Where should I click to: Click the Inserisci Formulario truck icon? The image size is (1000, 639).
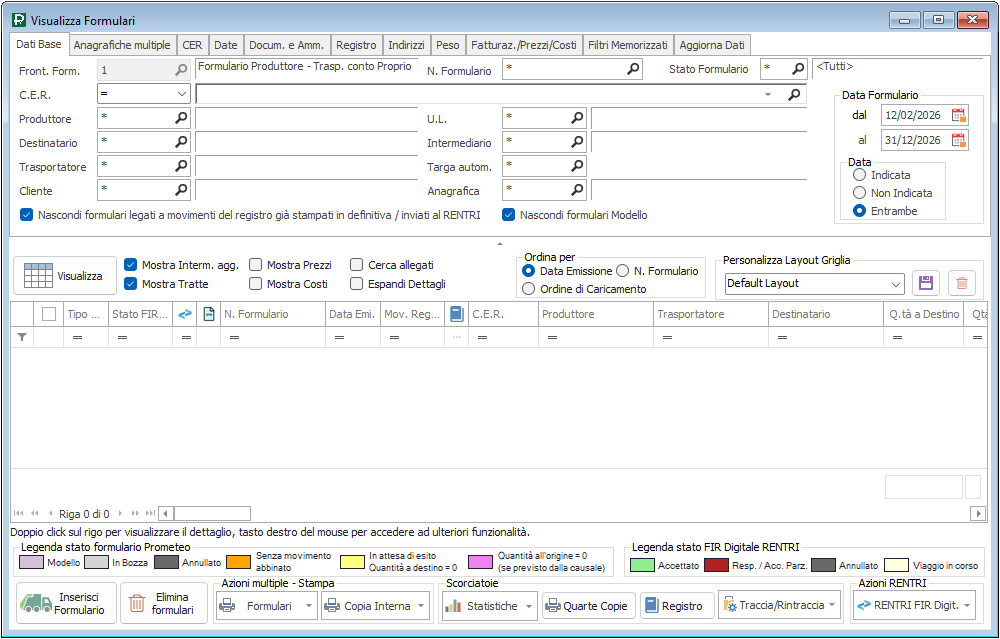(37, 603)
